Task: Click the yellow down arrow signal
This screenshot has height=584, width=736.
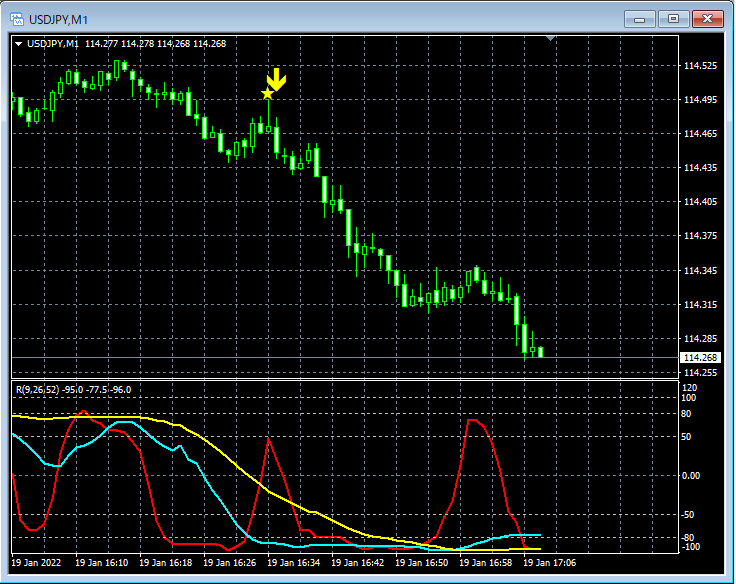Action: [277, 80]
